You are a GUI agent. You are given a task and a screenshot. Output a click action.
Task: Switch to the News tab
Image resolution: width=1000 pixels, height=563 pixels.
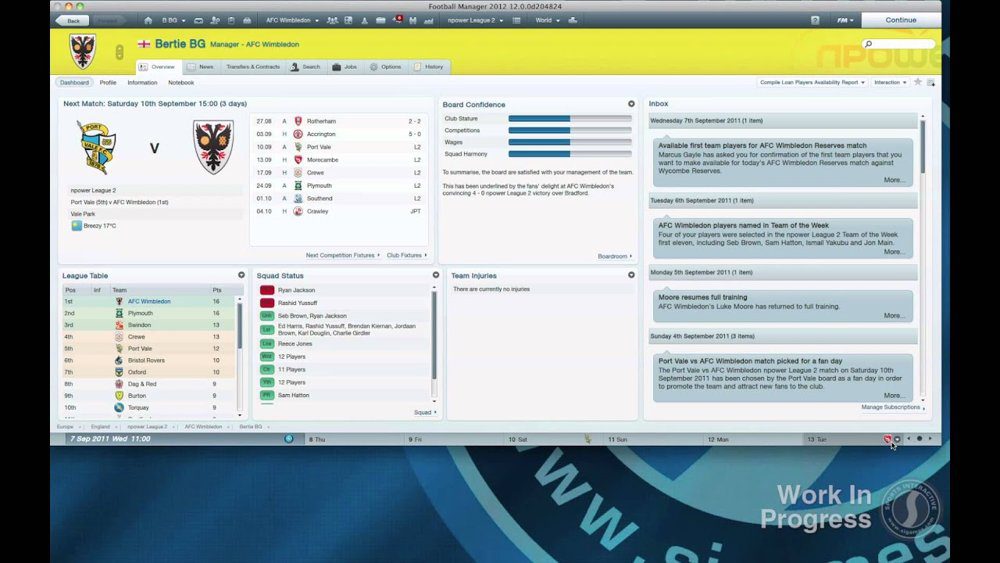pyautogui.click(x=201, y=67)
